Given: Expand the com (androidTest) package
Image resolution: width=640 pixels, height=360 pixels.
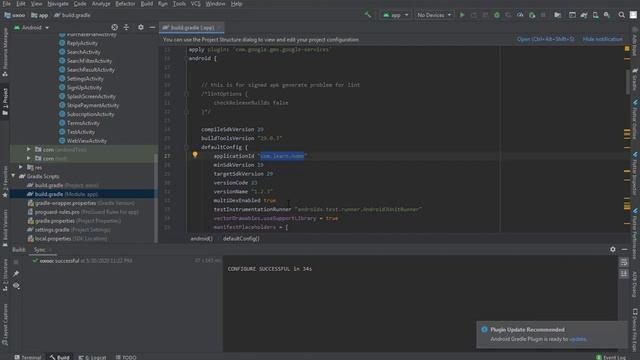Looking at the screenshot, I should 29,150.
